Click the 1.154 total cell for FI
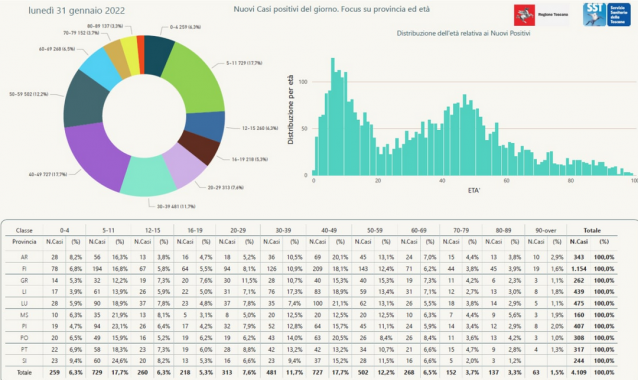Screen dimensions: 638x380 click(x=579, y=269)
